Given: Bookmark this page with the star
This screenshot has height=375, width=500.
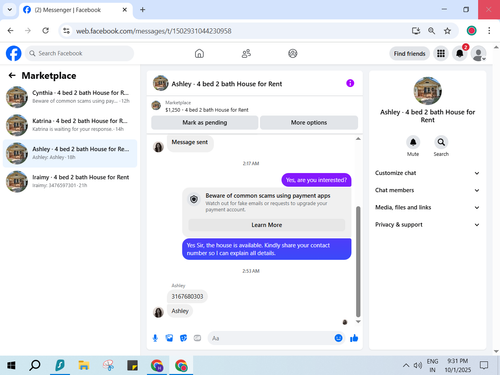Looking at the screenshot, I should point(447,31).
